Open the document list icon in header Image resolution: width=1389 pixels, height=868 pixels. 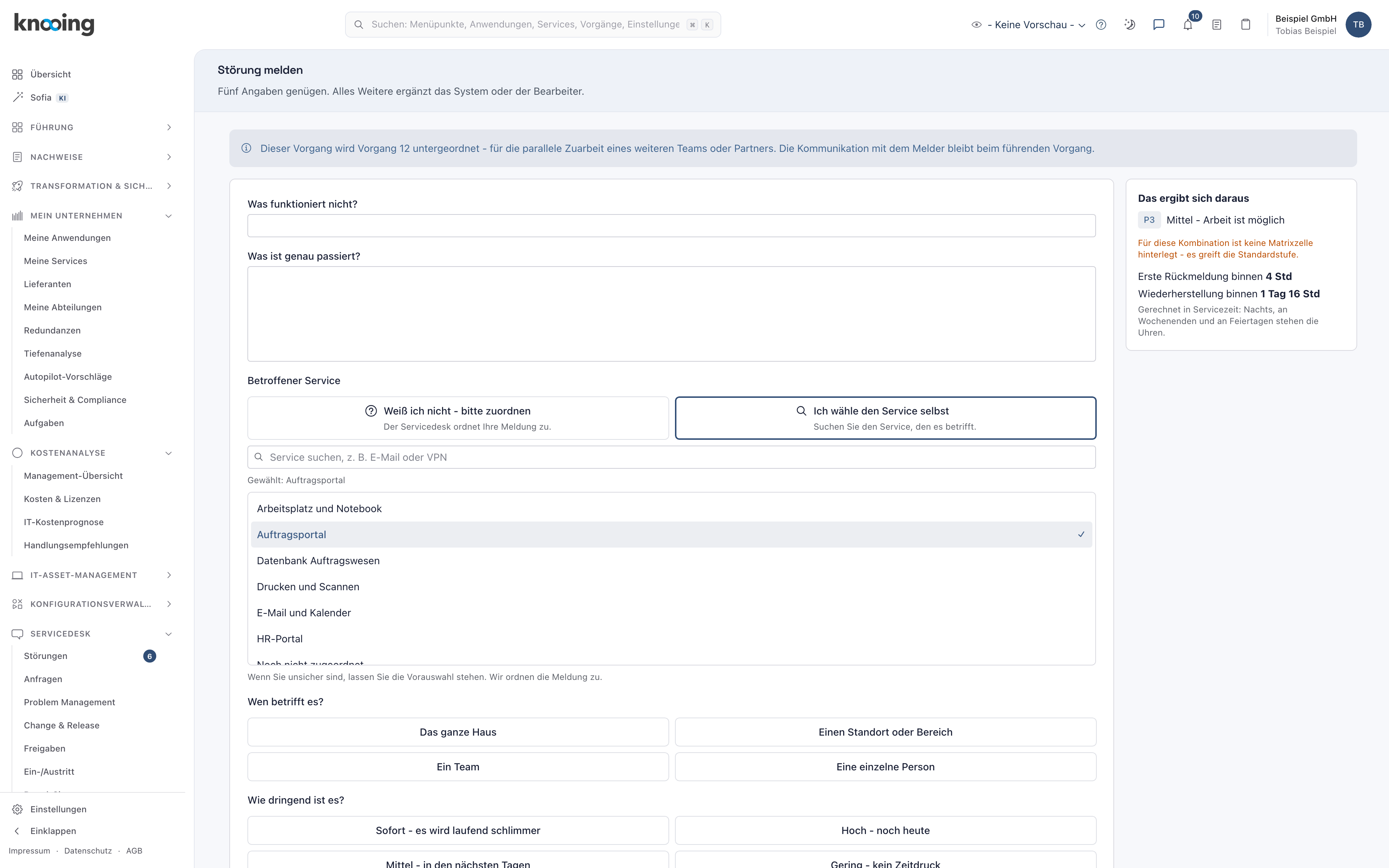(x=1216, y=25)
